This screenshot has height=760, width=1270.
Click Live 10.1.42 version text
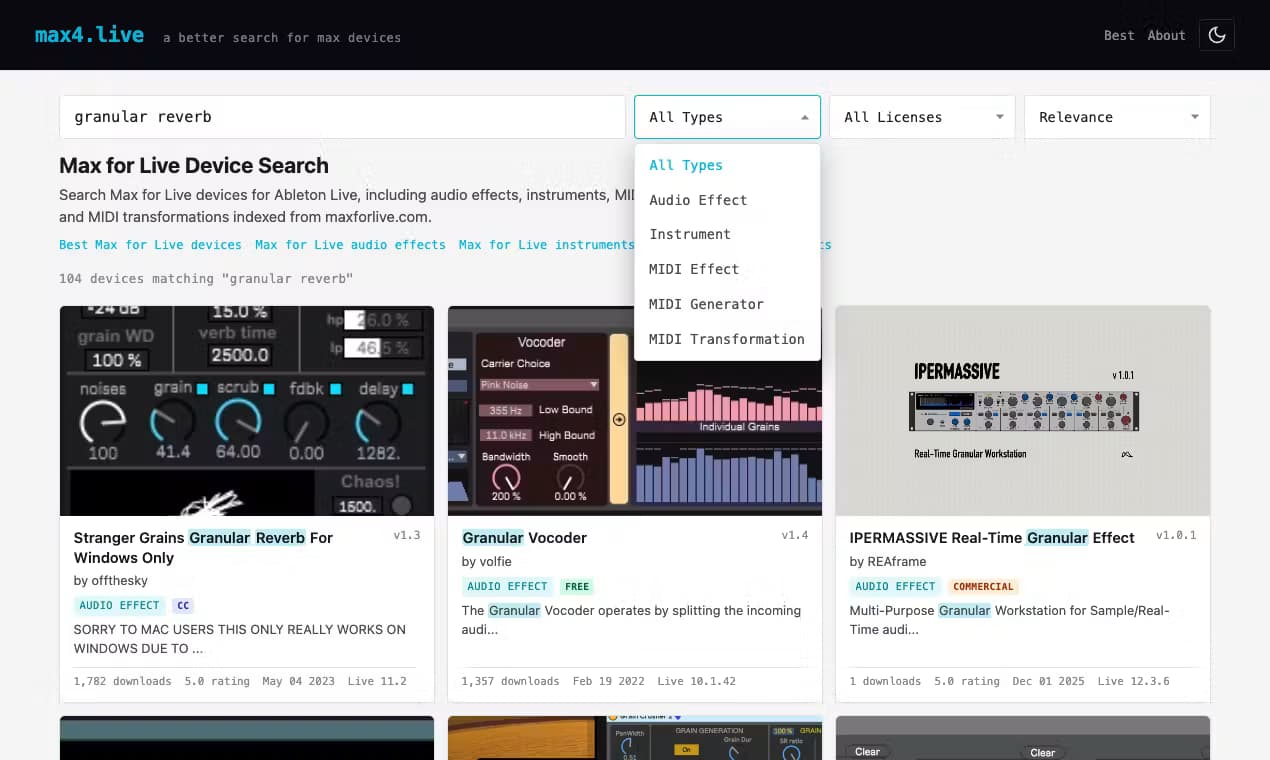696,681
